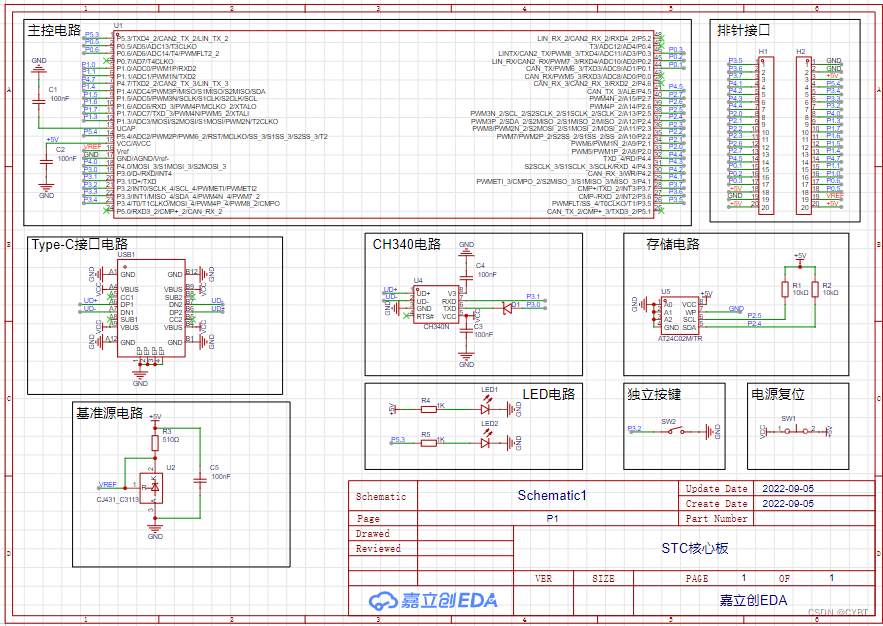Viewport: 883px width, 626px height.
Task: Select the CH340N chip U4
Action: coord(436,305)
